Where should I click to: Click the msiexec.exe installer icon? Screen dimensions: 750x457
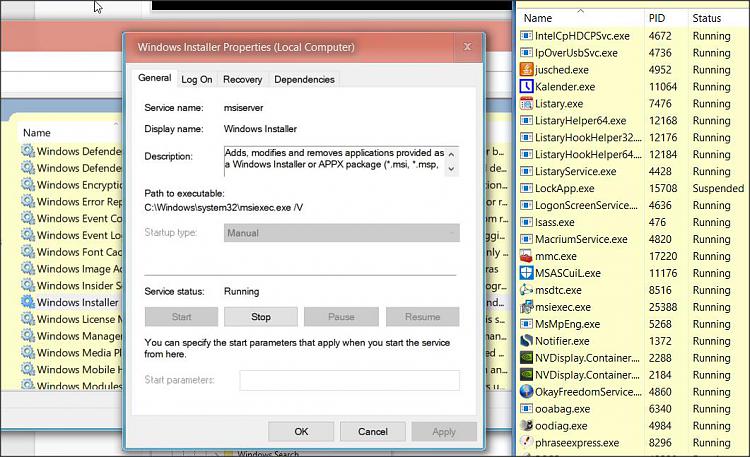pyautogui.click(x=526, y=307)
